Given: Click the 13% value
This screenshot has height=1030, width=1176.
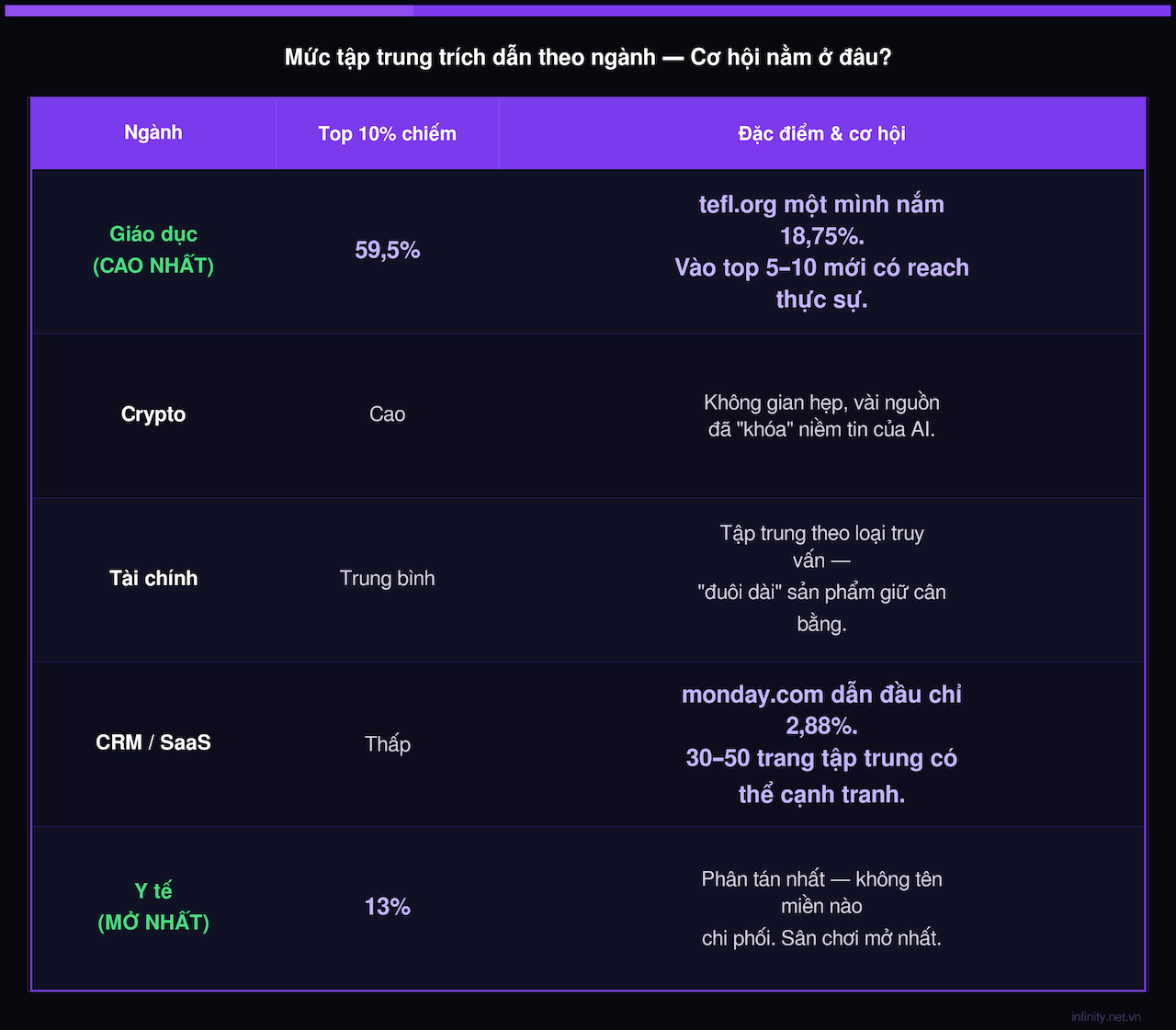Looking at the screenshot, I should (387, 907).
